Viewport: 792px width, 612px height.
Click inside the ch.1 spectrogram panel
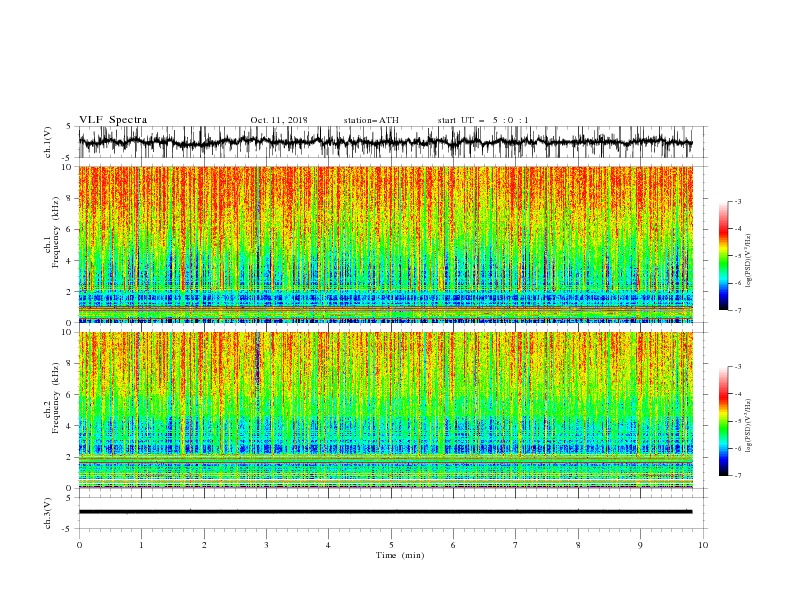click(386, 244)
